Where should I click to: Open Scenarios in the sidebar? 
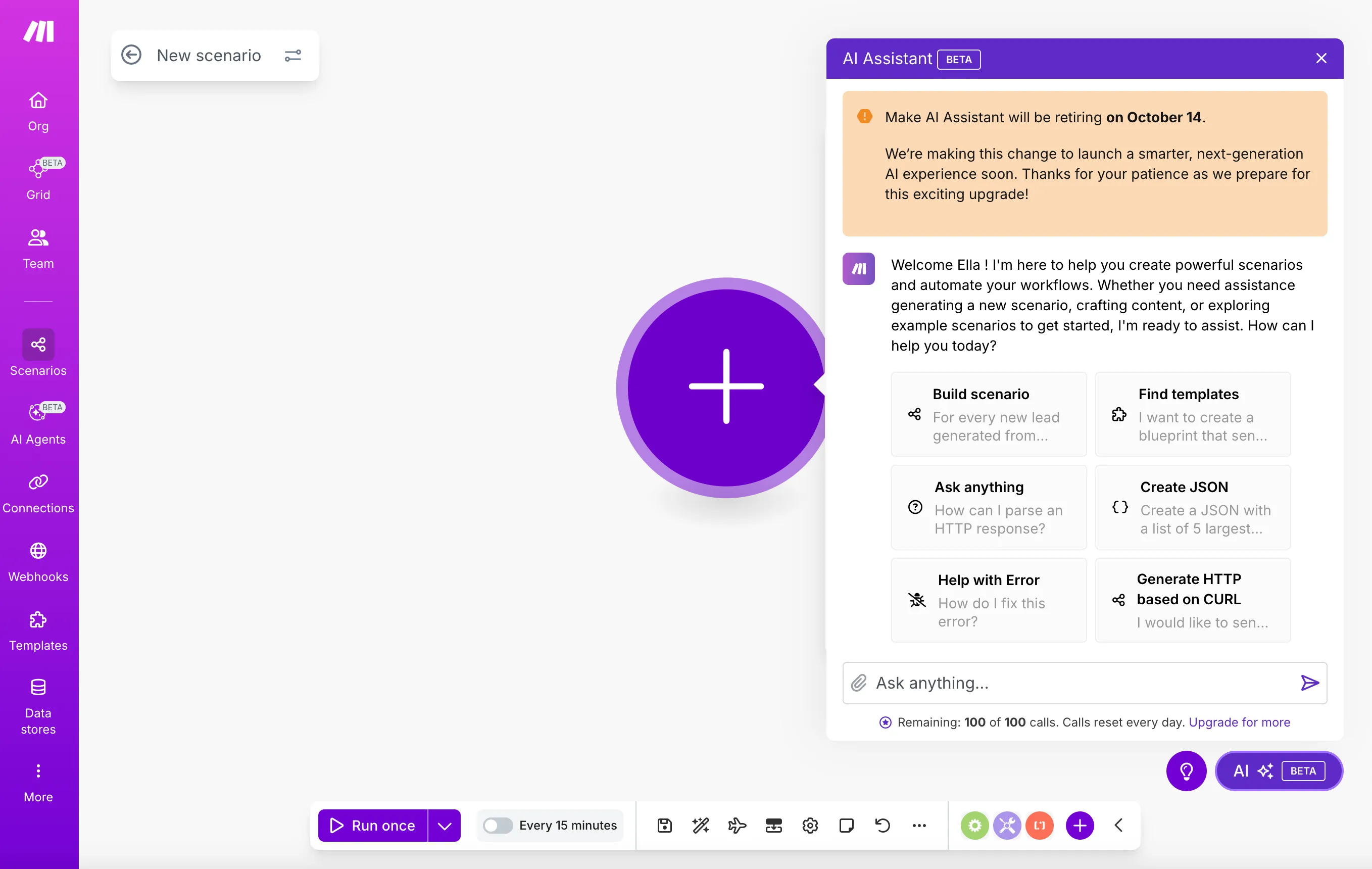pyautogui.click(x=38, y=353)
